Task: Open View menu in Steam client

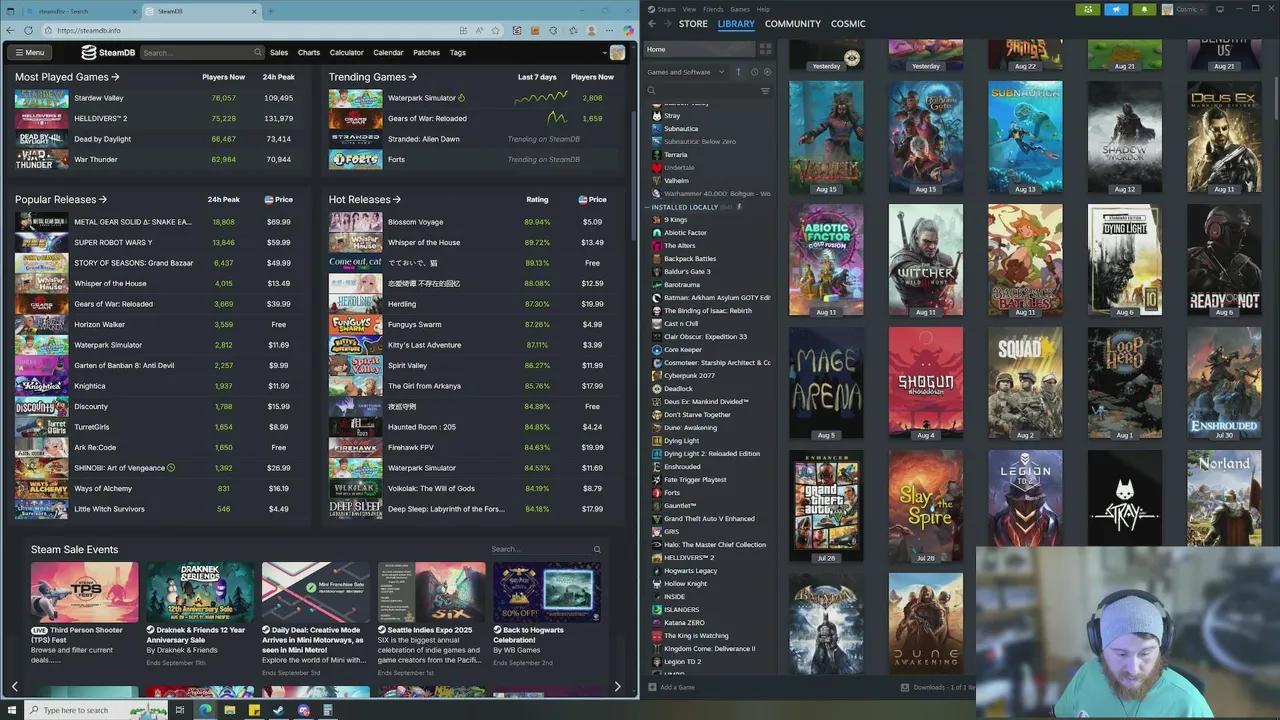Action: tap(689, 9)
